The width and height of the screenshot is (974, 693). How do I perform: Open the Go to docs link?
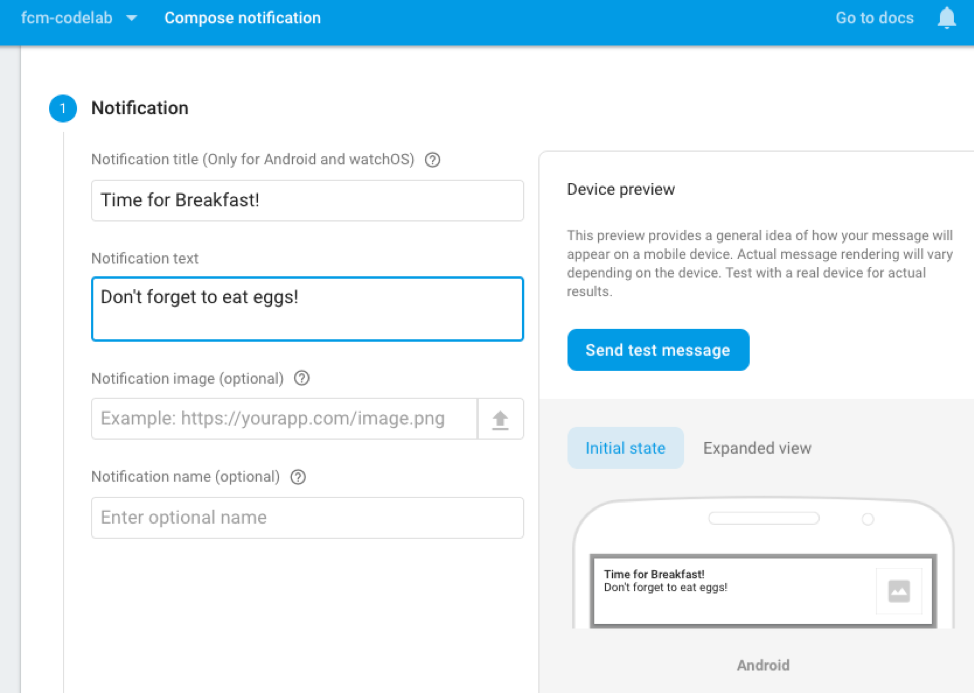click(874, 18)
